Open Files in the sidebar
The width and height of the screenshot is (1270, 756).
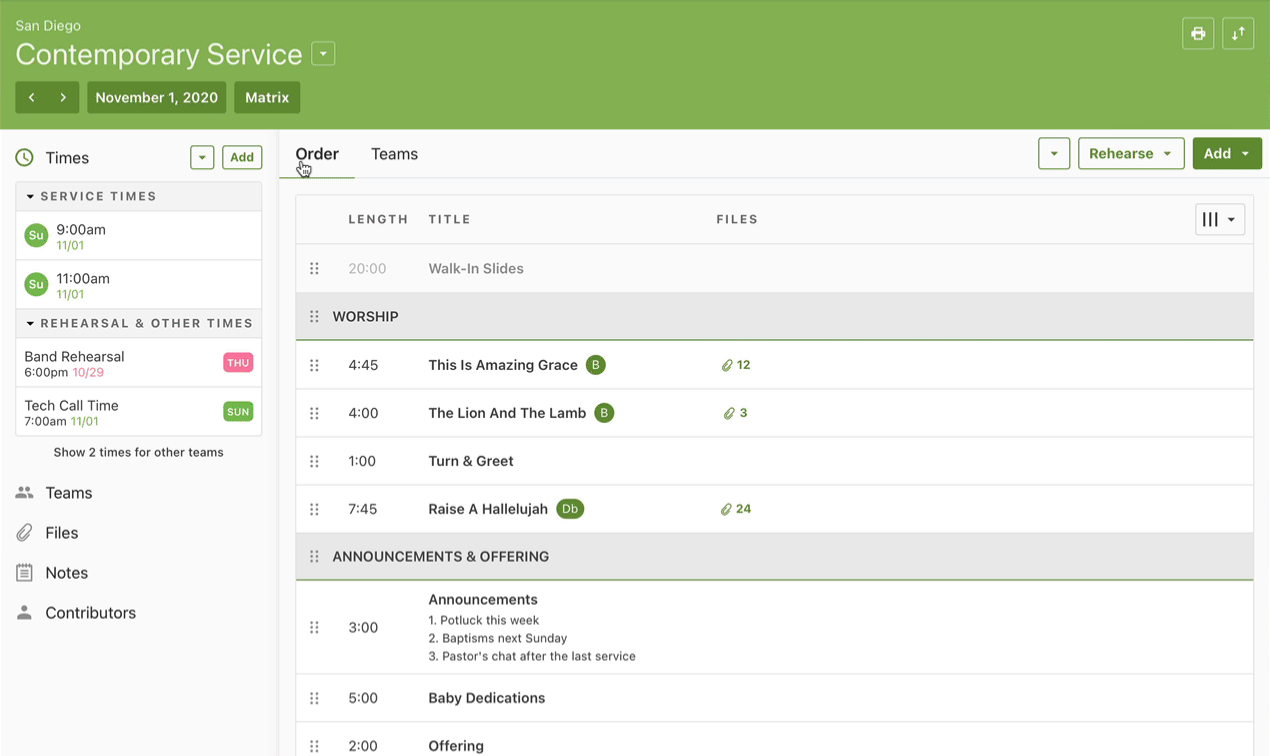pos(61,533)
